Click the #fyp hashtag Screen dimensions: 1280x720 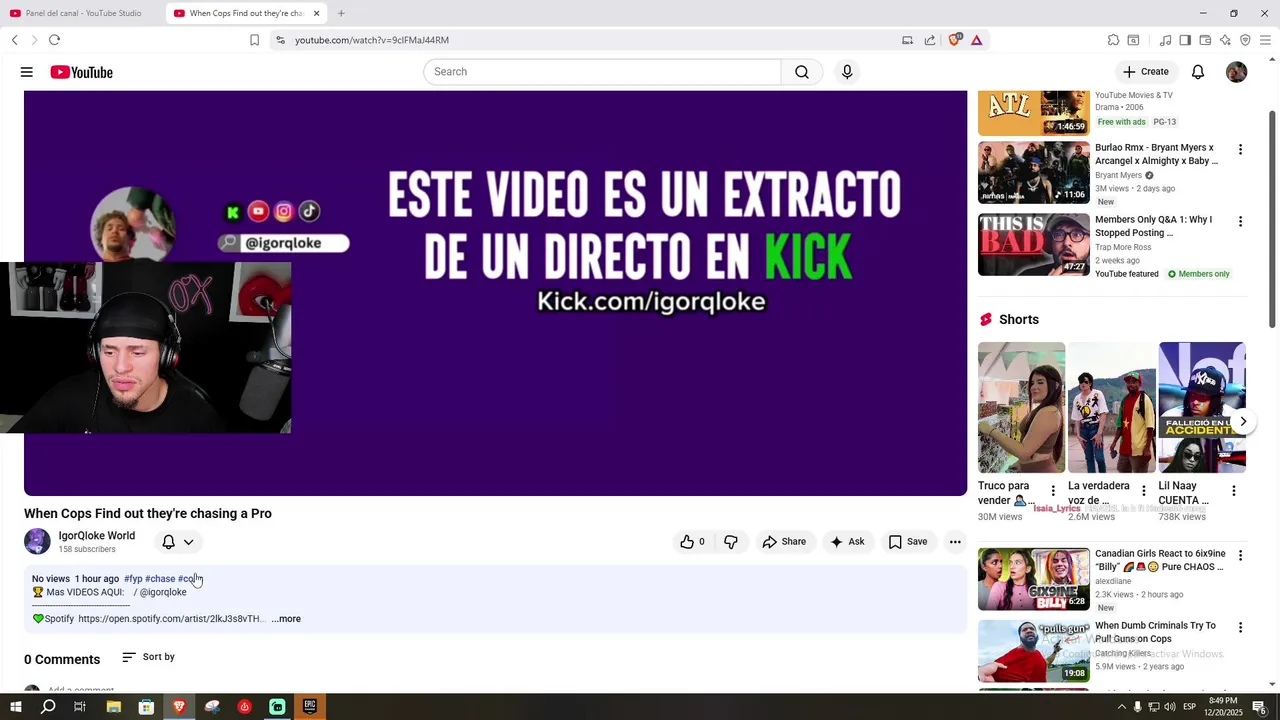click(133, 579)
